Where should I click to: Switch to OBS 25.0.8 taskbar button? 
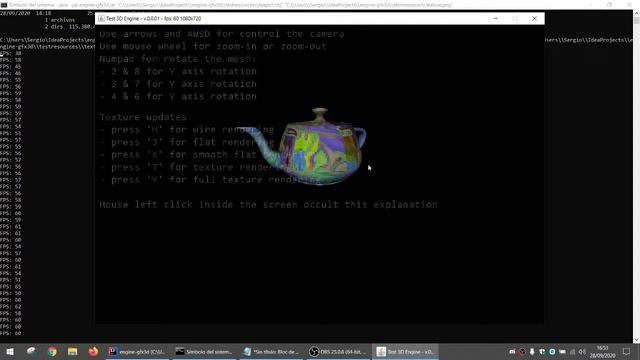338,351
